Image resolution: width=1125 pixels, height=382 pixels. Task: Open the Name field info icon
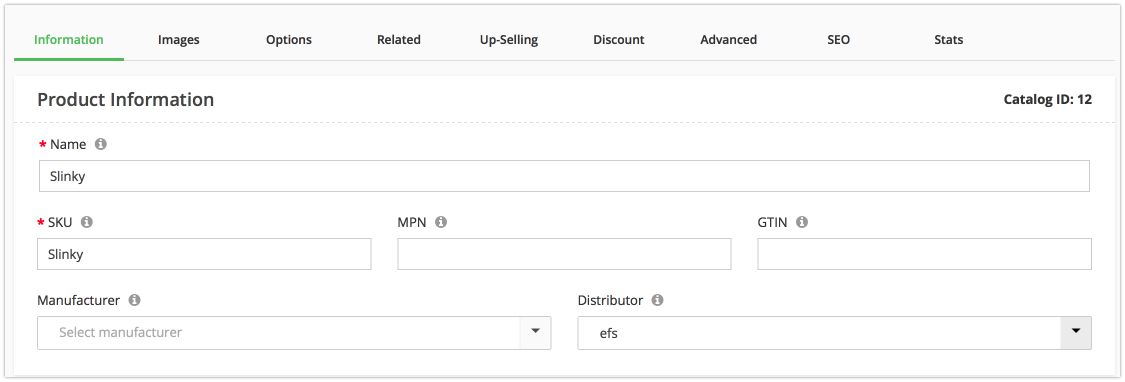[101, 144]
